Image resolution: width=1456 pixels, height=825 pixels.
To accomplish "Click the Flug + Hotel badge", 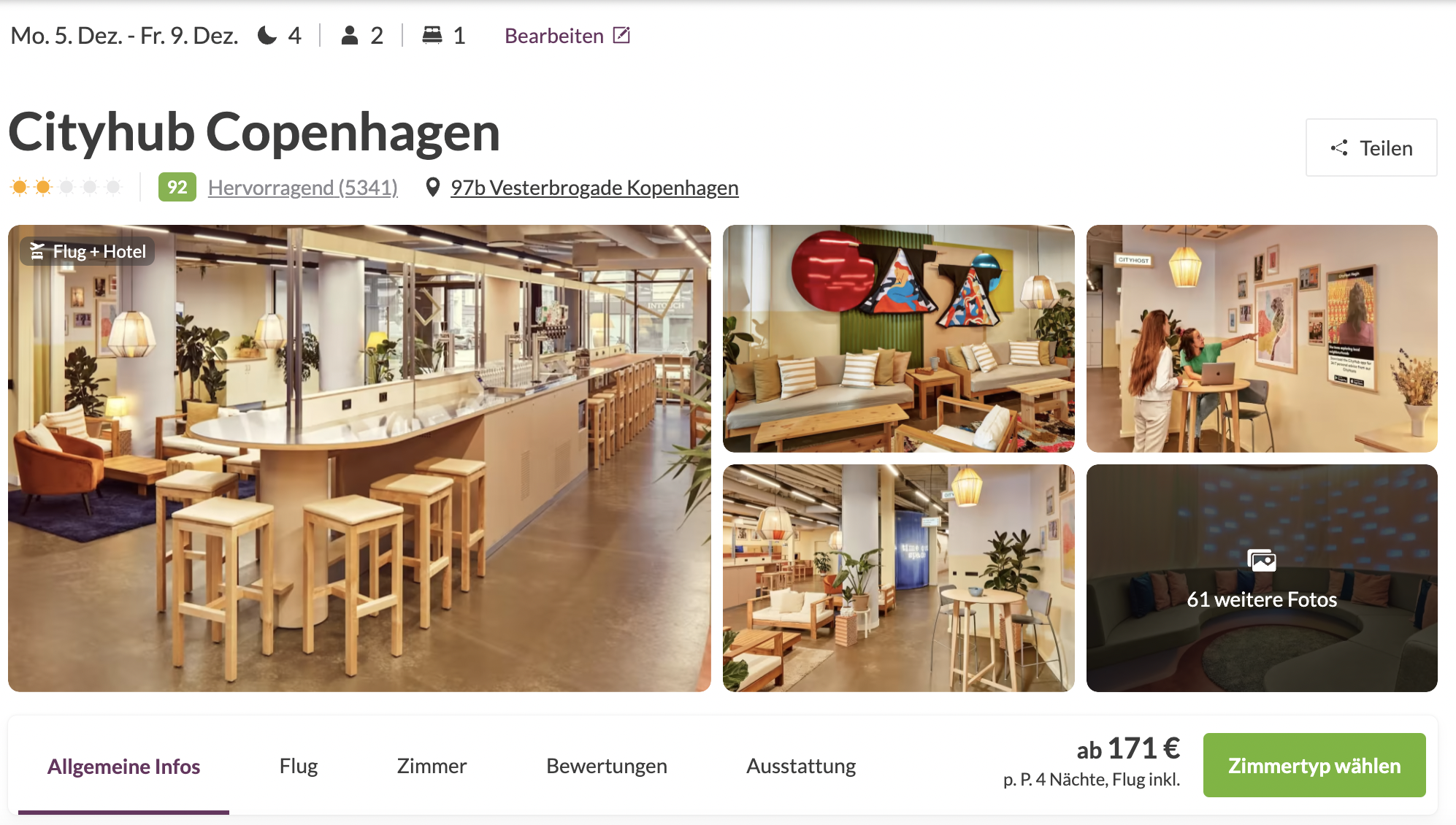I will pyautogui.click(x=88, y=251).
